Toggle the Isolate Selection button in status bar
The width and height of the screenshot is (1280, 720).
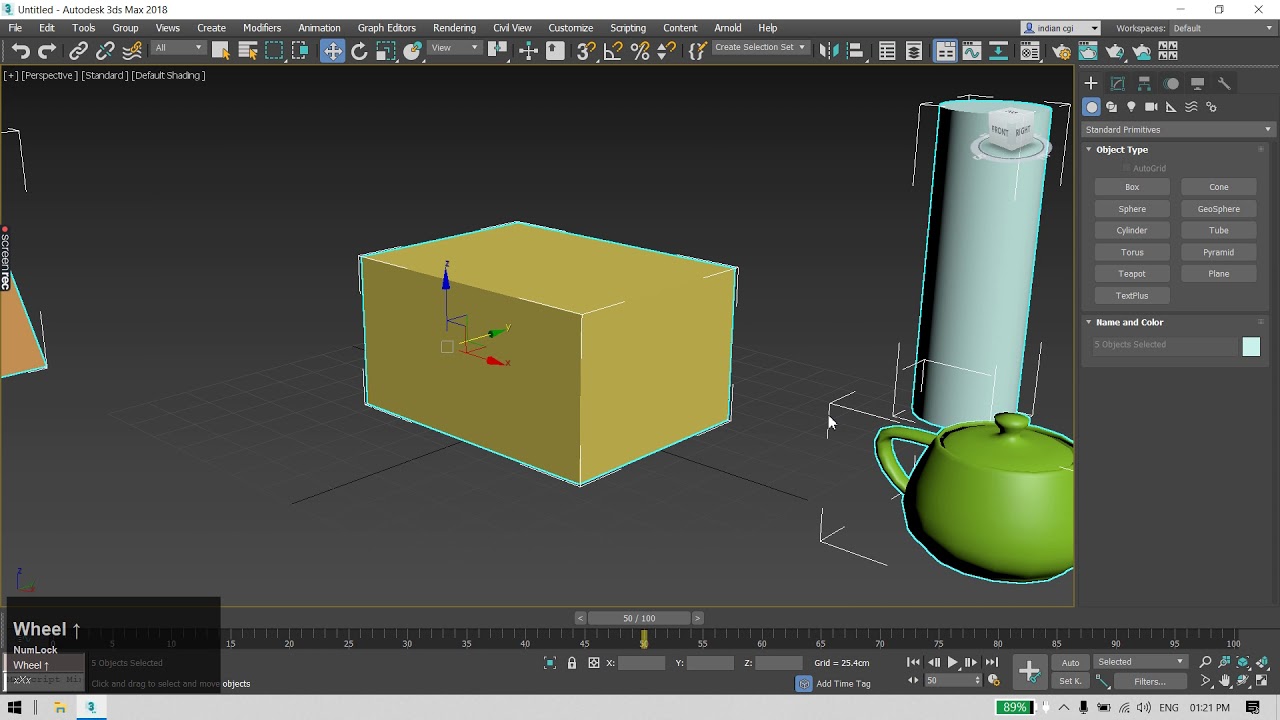pos(549,663)
